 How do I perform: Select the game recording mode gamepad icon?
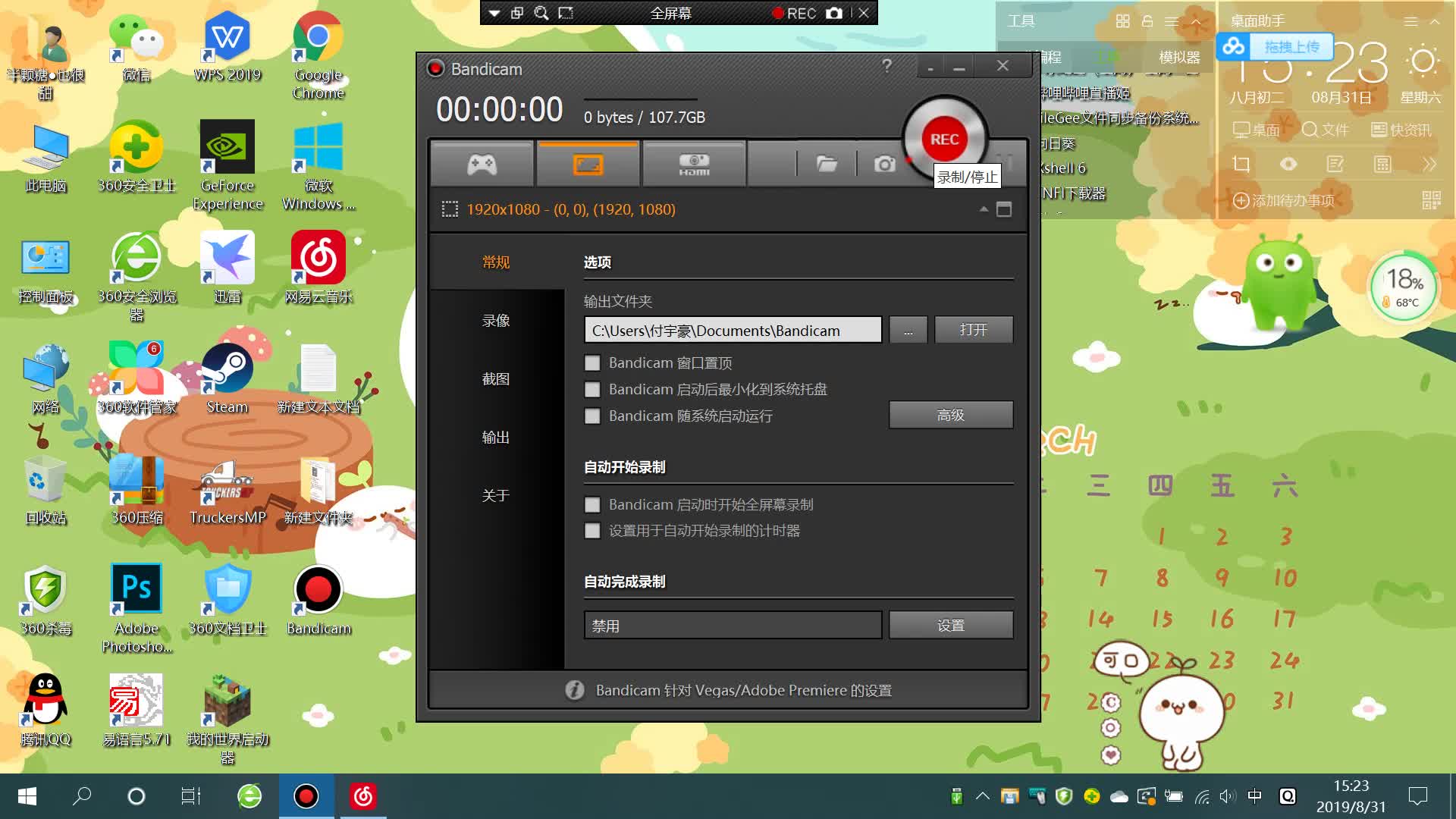pyautogui.click(x=482, y=164)
